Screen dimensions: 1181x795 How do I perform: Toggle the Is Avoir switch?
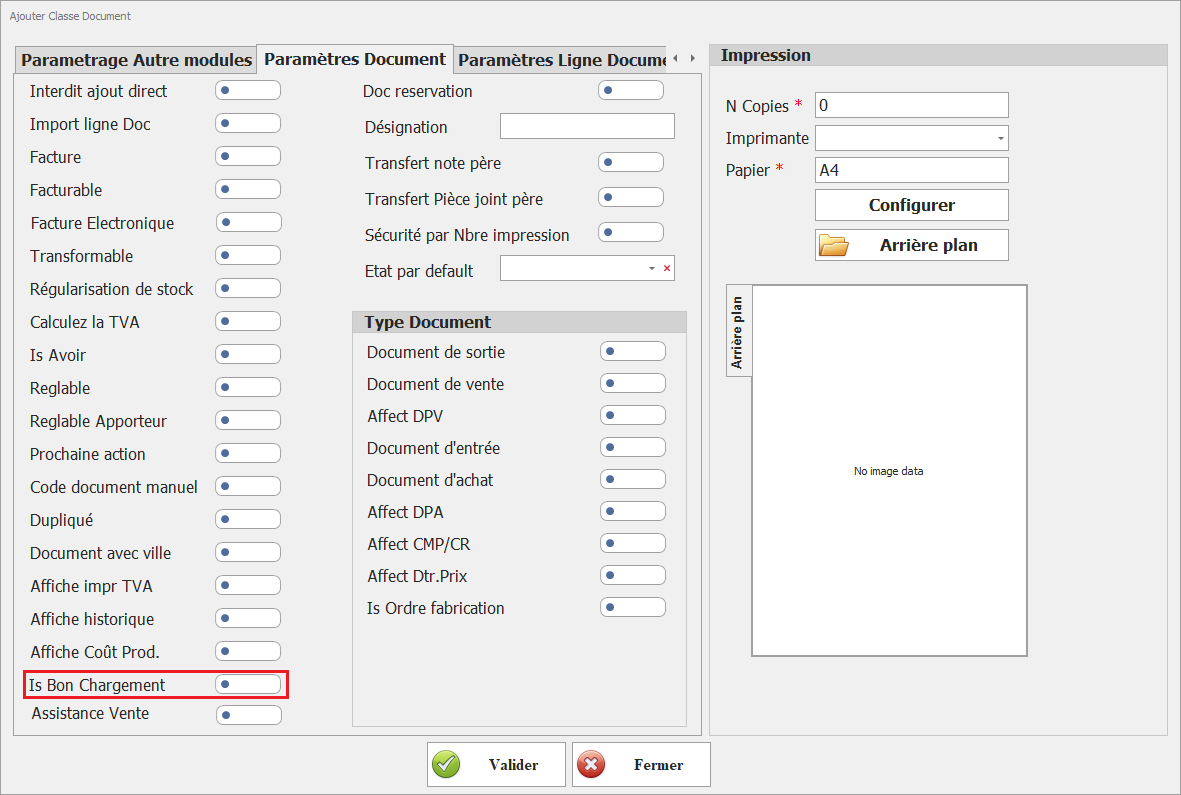248,355
